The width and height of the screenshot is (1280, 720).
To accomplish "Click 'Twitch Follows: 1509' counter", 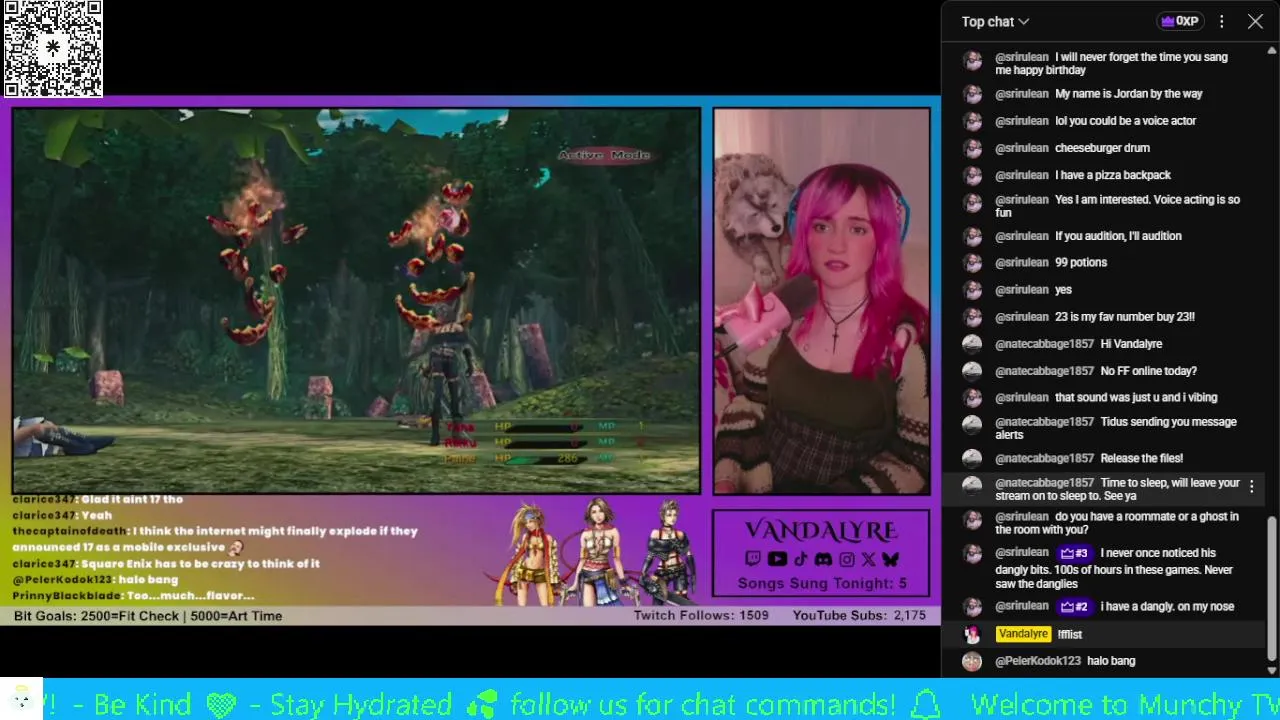I will click(701, 615).
